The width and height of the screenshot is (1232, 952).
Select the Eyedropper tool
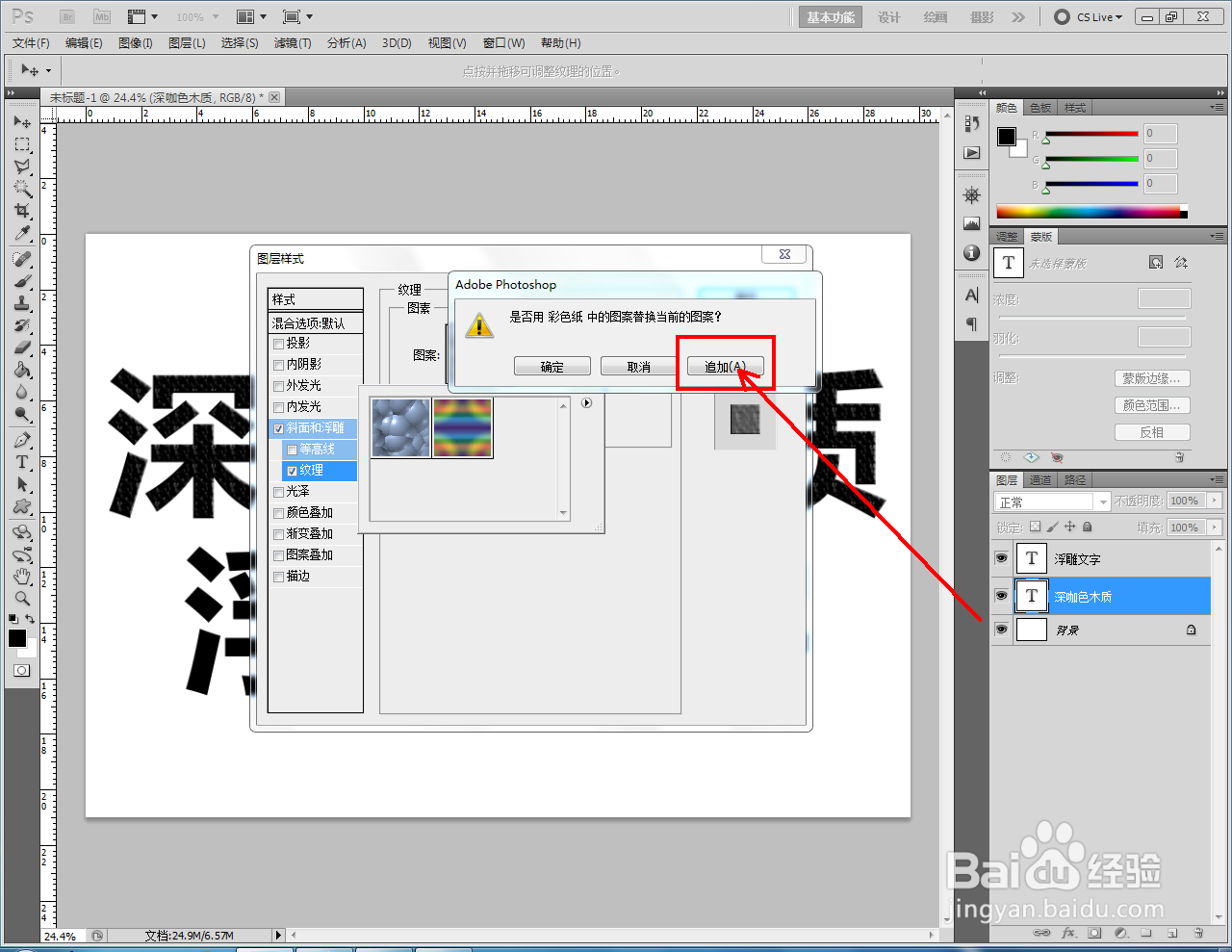pyautogui.click(x=22, y=233)
